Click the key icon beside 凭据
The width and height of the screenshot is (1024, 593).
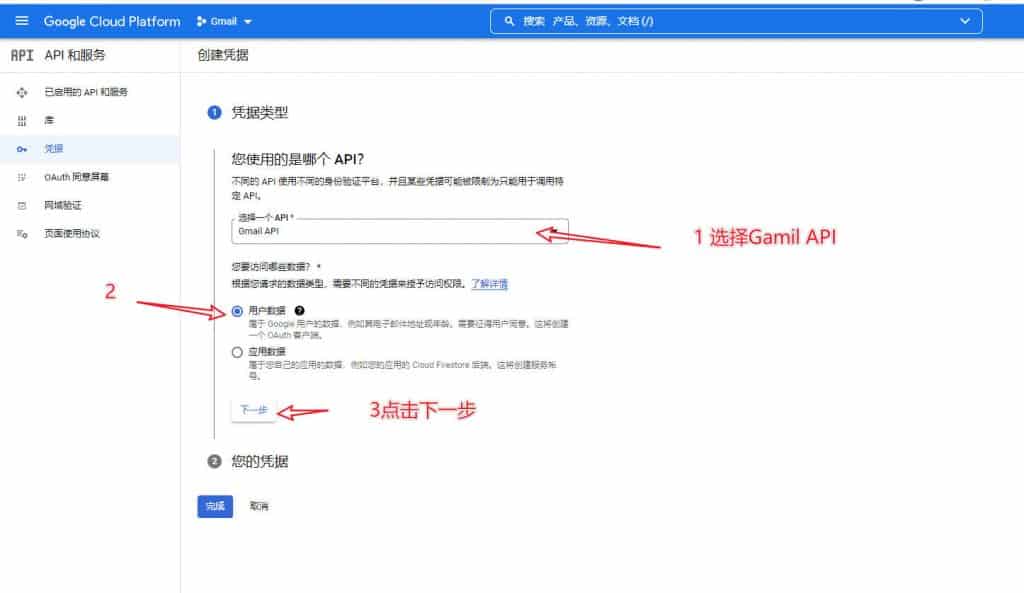pos(22,149)
